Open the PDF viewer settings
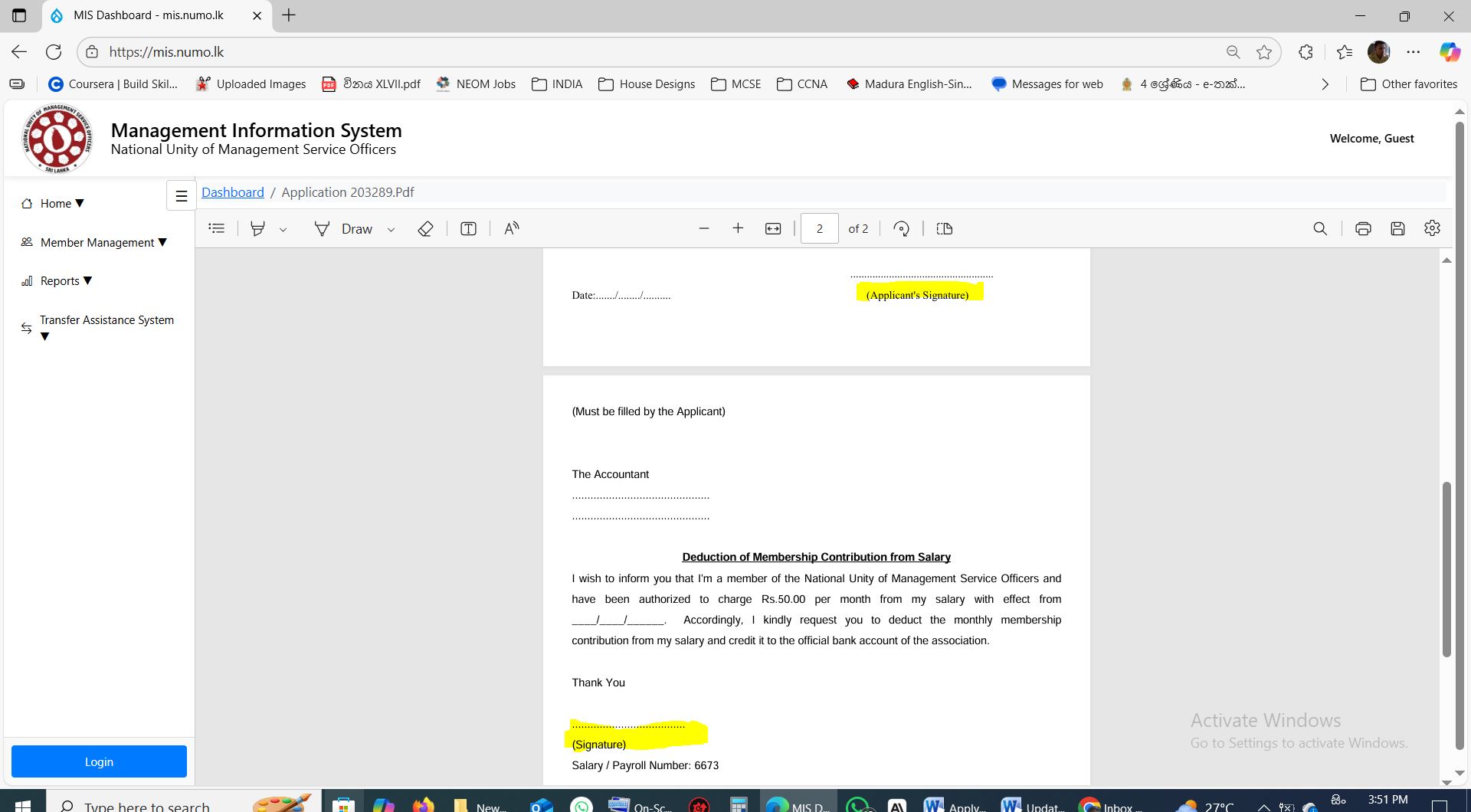The height and width of the screenshot is (812, 1471). [x=1432, y=228]
